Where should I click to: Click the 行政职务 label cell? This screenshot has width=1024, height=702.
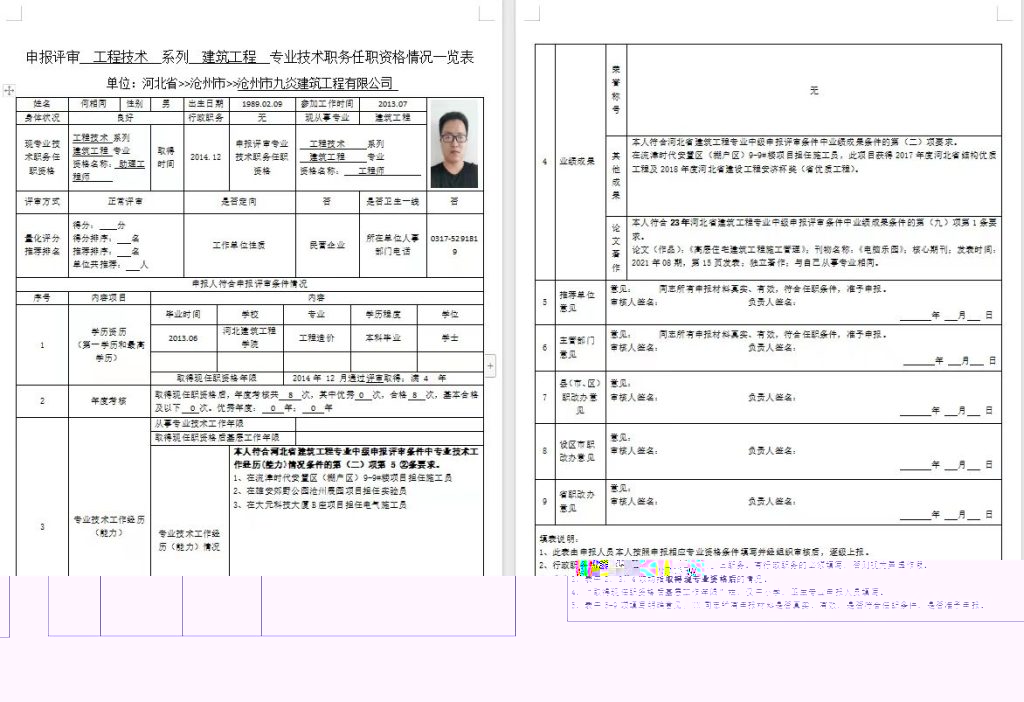click(x=206, y=118)
